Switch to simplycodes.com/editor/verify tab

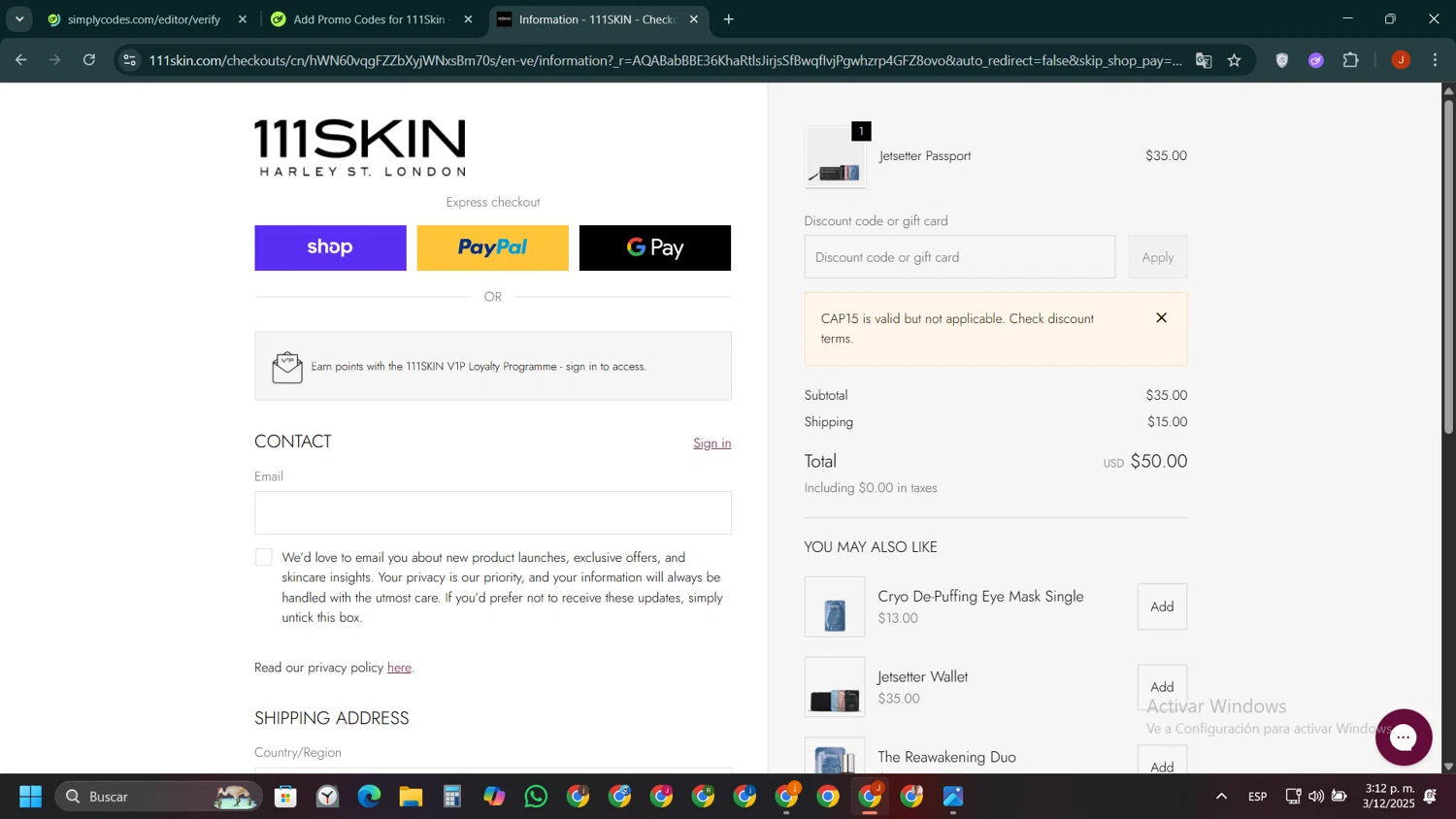(x=143, y=19)
